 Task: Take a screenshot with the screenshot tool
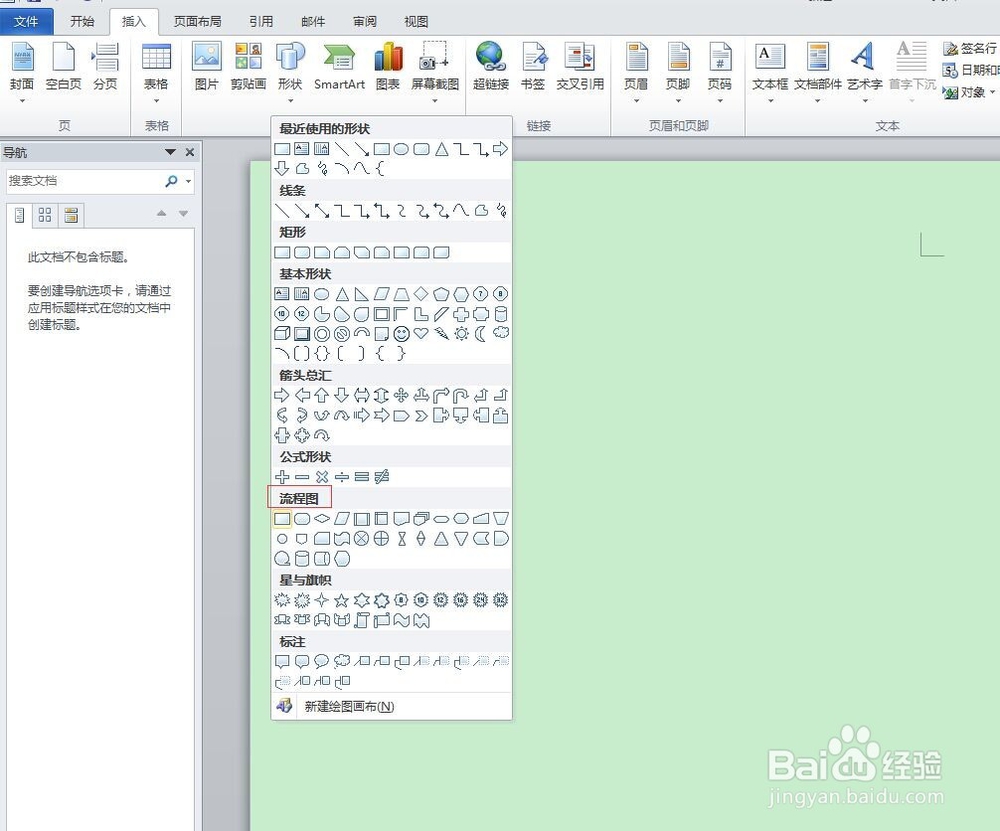[434, 67]
